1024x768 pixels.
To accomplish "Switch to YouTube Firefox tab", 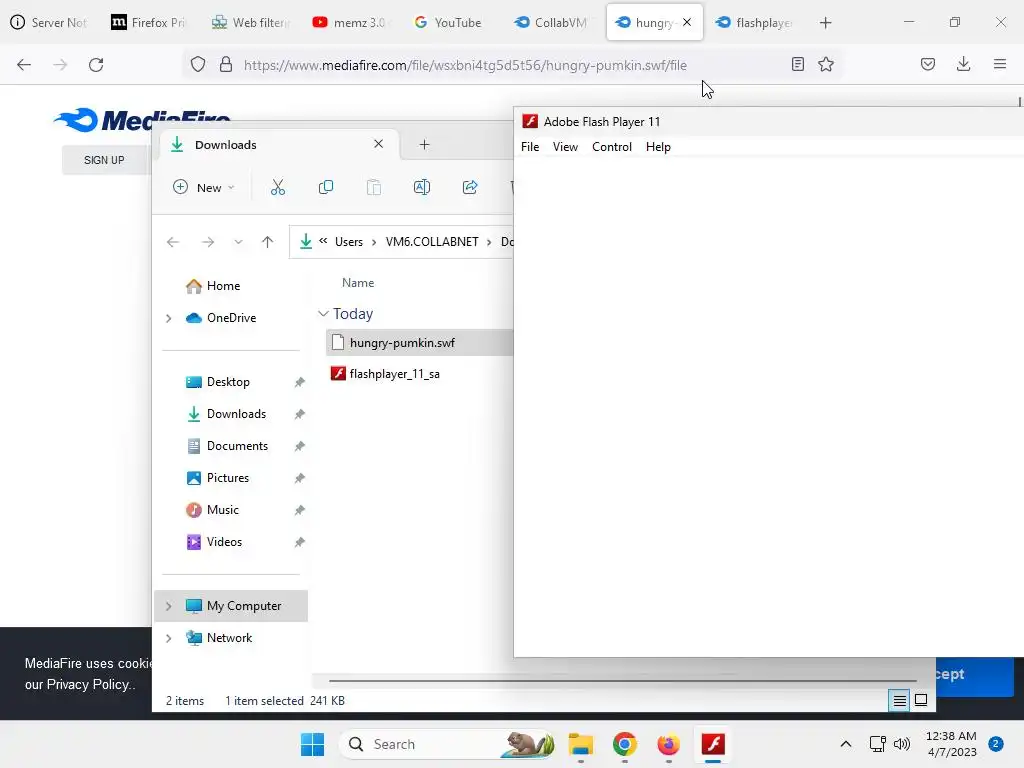I will (x=449, y=23).
